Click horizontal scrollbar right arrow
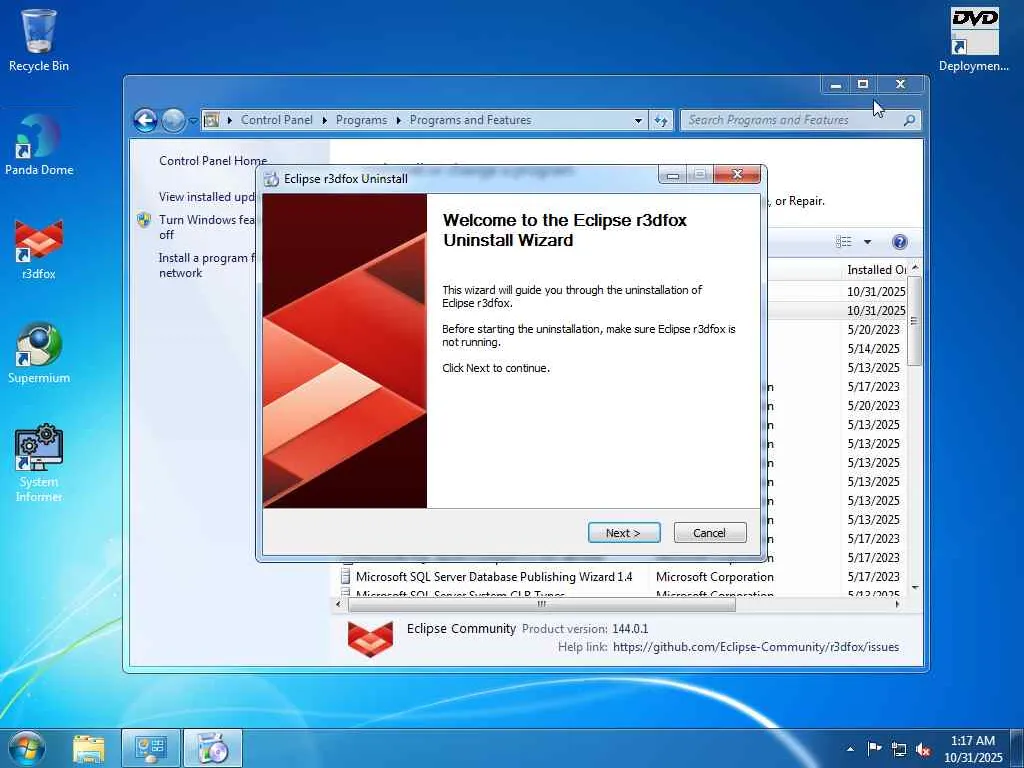This screenshot has height=768, width=1024. [x=897, y=605]
